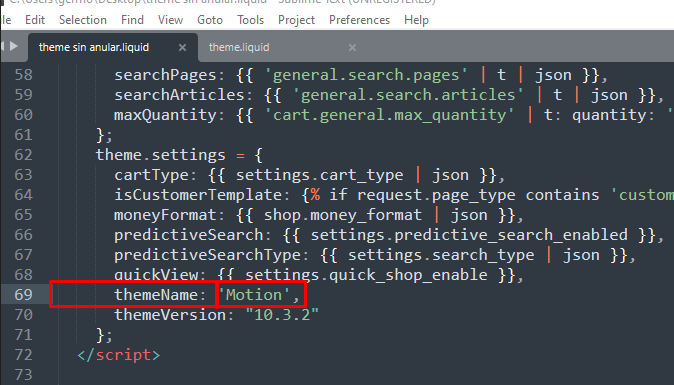The height and width of the screenshot is (385, 674).
Task: Click the "10.3.2" version string
Action: click(282, 315)
